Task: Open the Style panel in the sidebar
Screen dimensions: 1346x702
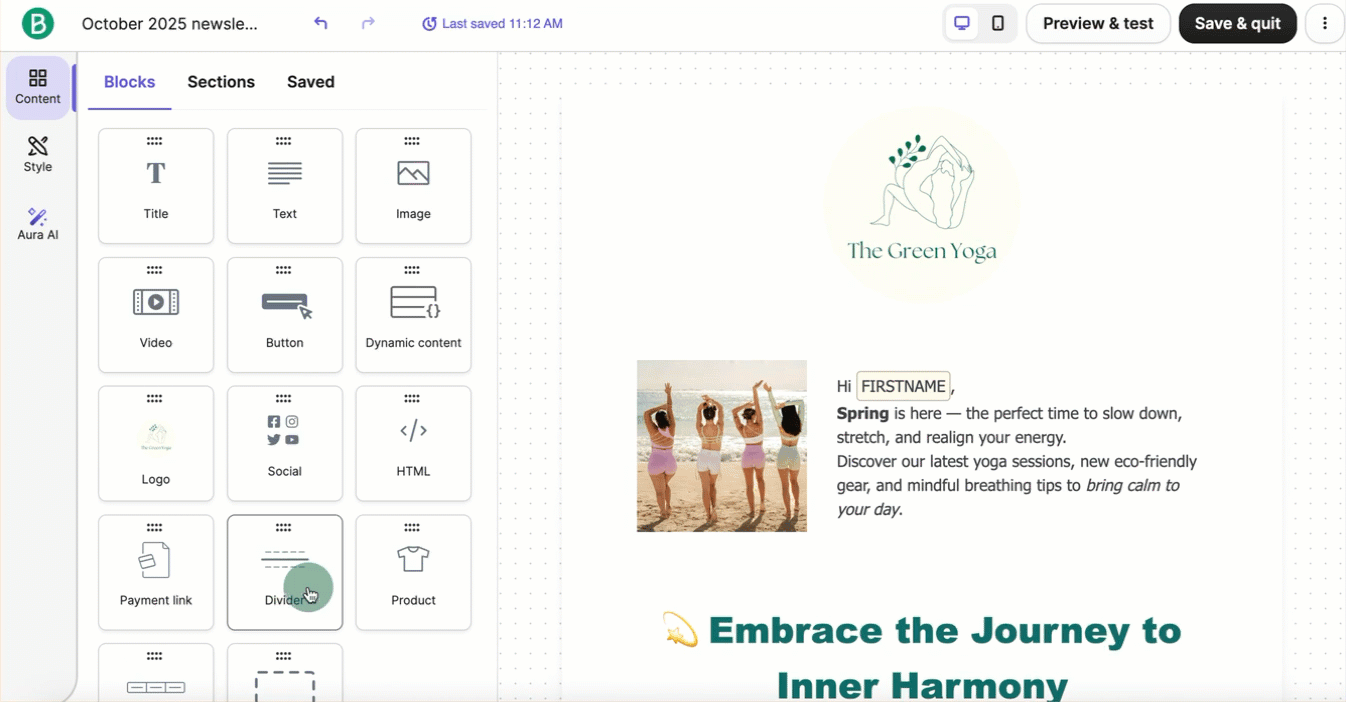Action: [x=37, y=155]
